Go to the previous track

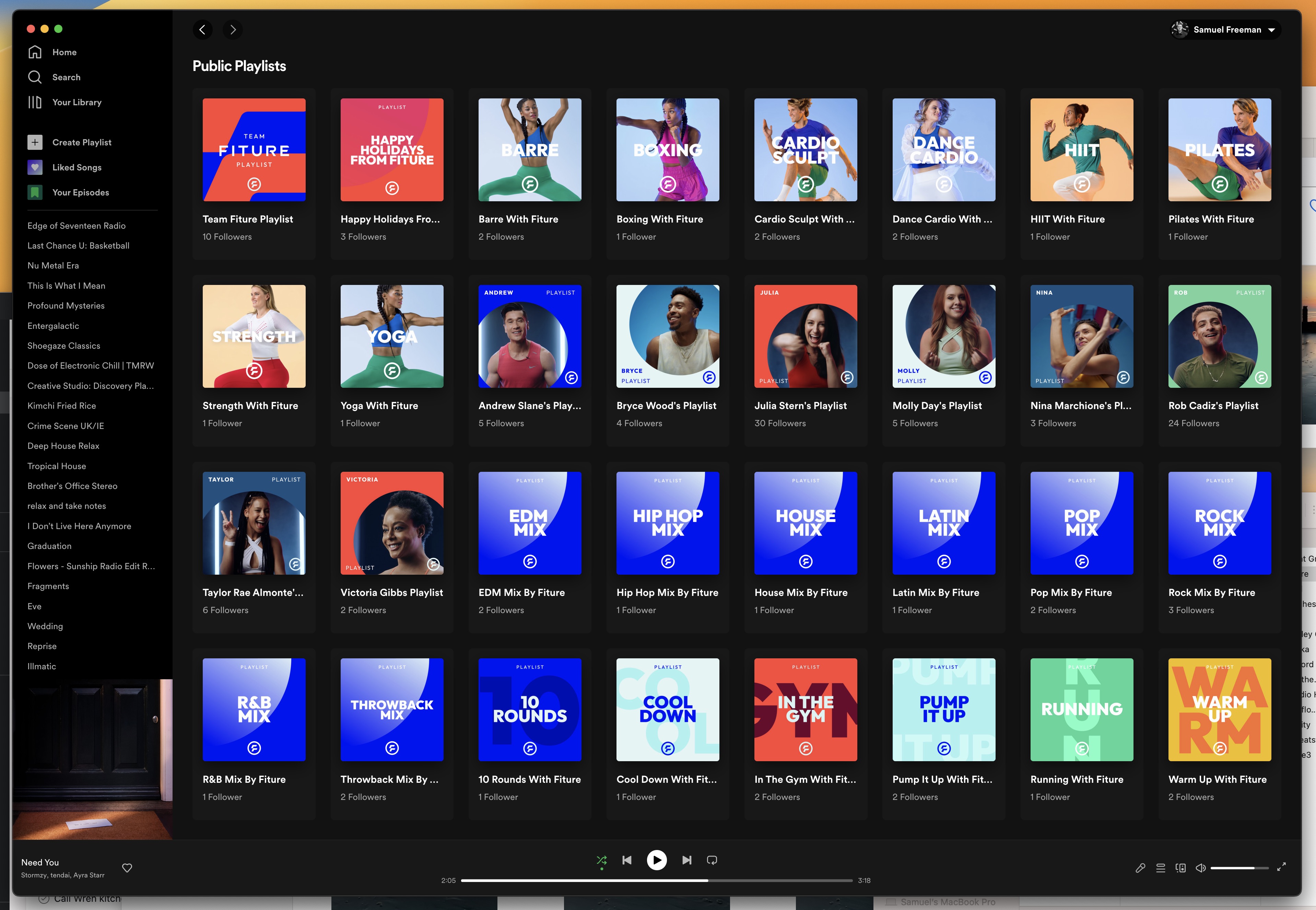[627, 860]
